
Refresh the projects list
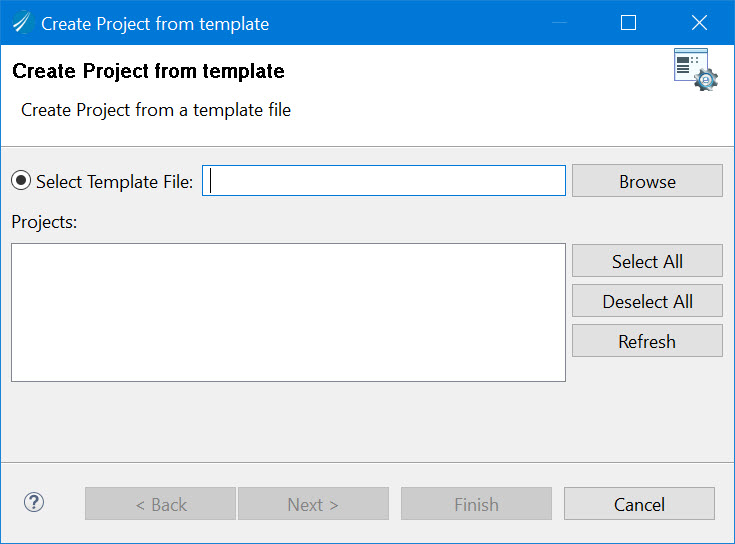click(x=647, y=341)
